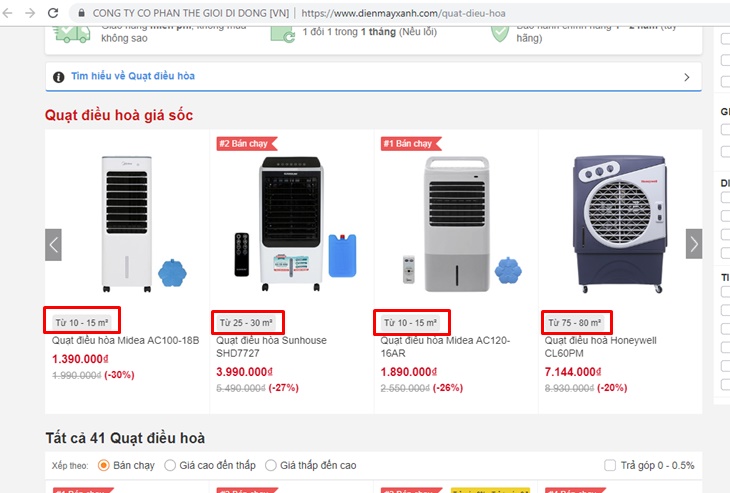Click the Từ 75 - 80 m² tag
The width and height of the screenshot is (730, 493).
(x=575, y=323)
